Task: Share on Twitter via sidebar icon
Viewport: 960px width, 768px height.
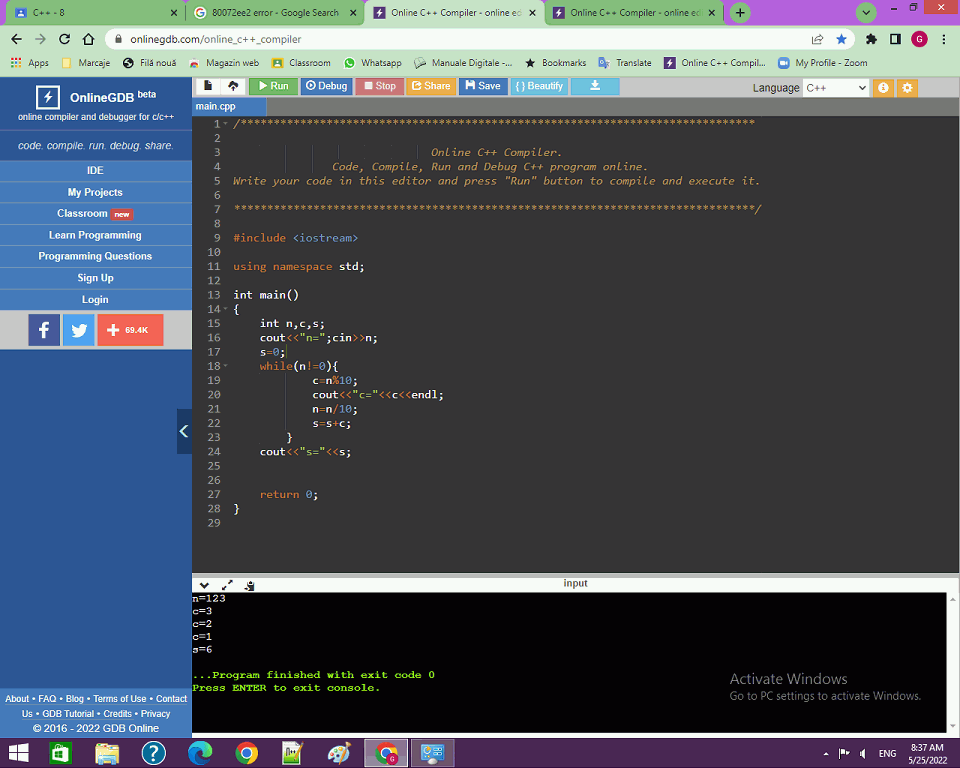Action: (79, 330)
